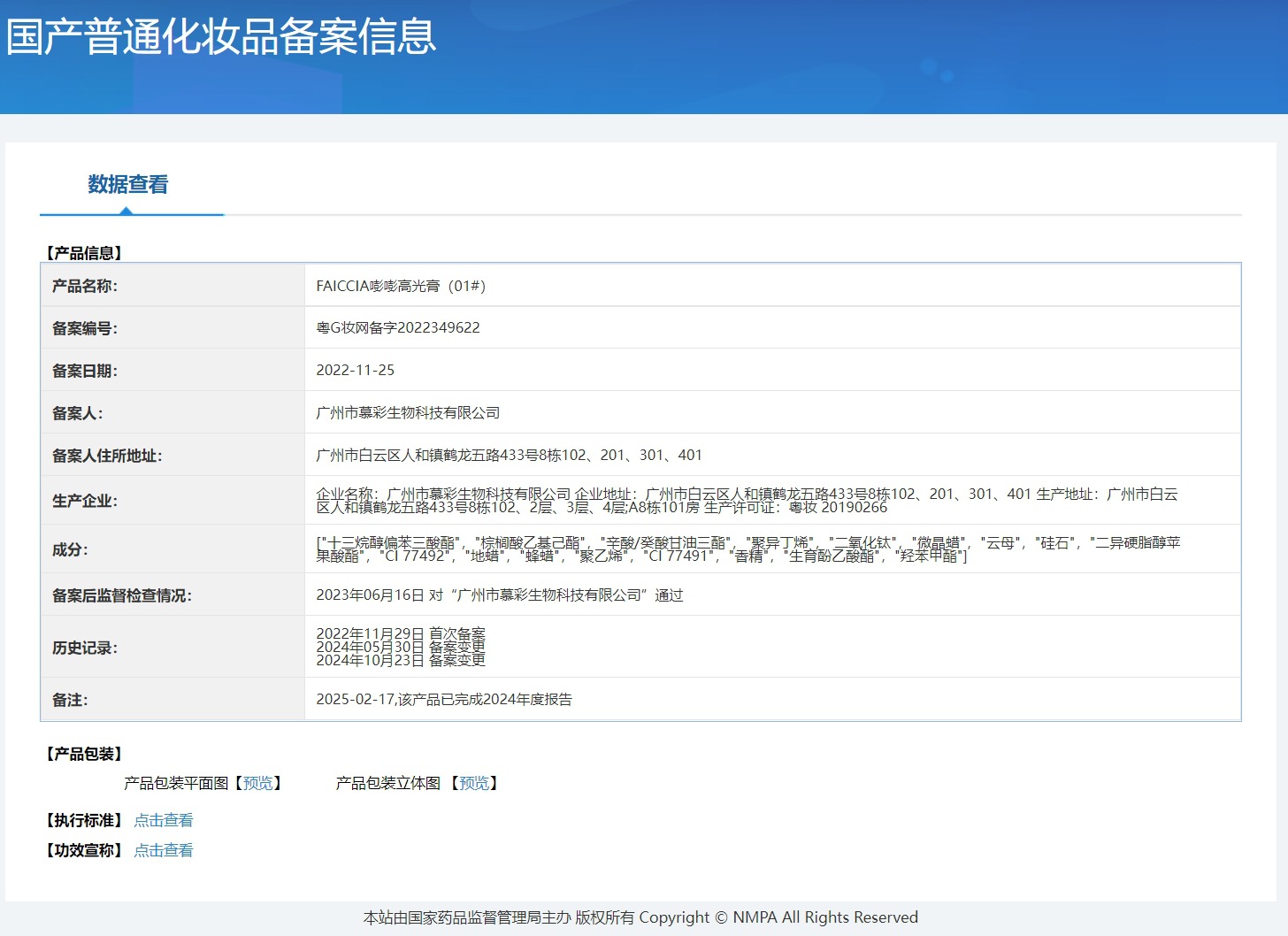Viewport: 1288px width, 936px height.
Task: Click the 2022年11月29日 首次备案 record
Action: (401, 634)
